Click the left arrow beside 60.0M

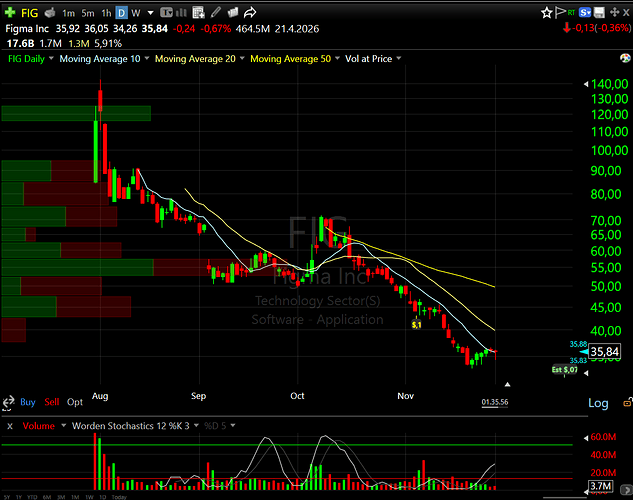(586, 438)
